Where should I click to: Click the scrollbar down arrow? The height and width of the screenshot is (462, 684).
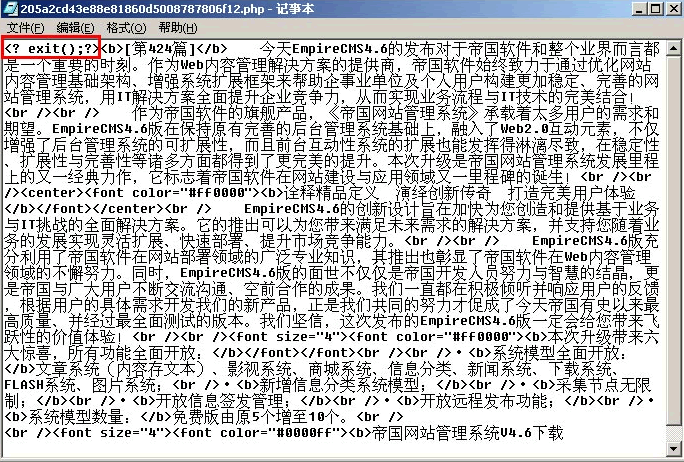click(674, 448)
